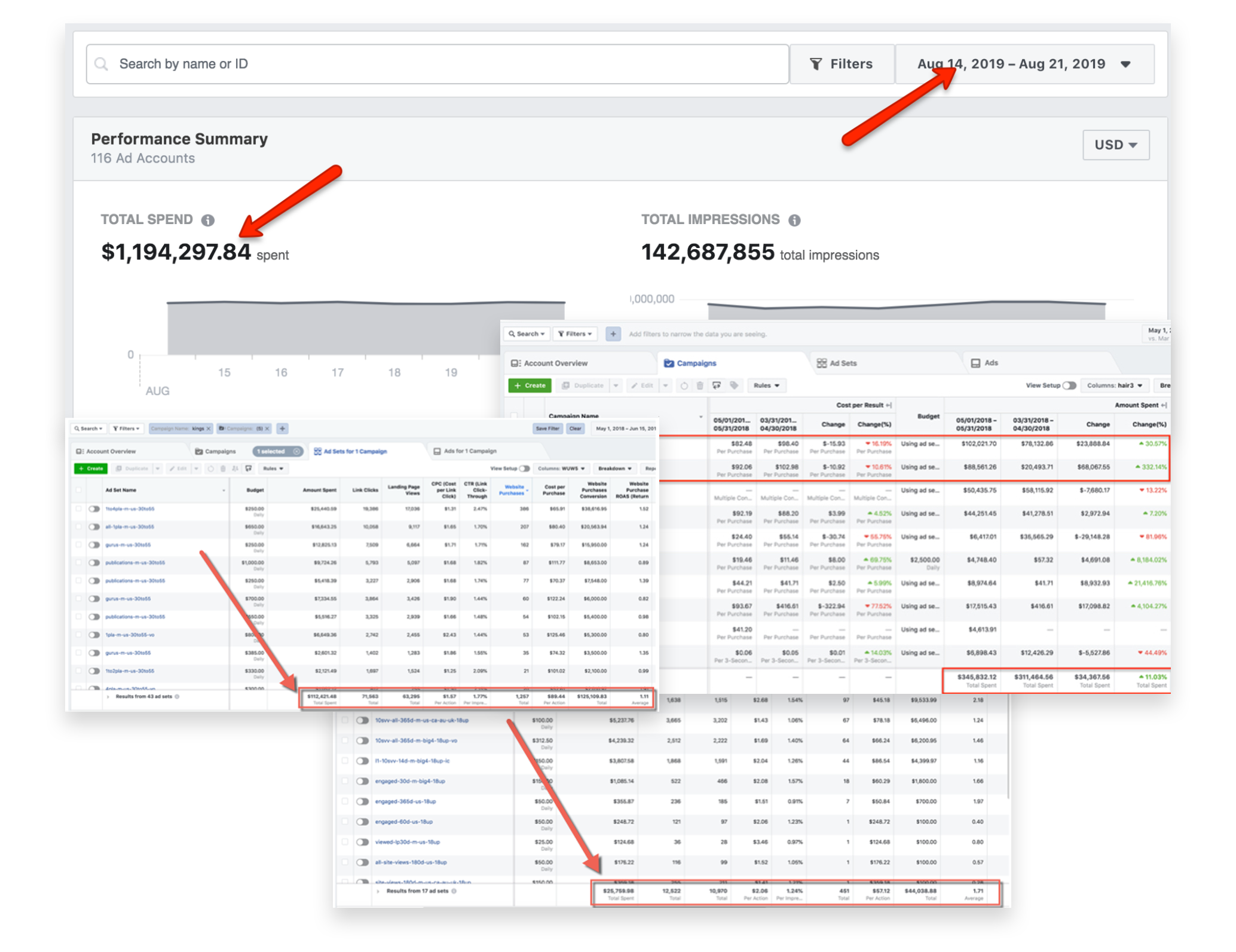This screenshot has height=952, width=1236.
Task: Click the add filter plus button in Campaigns window
Action: pyautogui.click(x=613, y=334)
